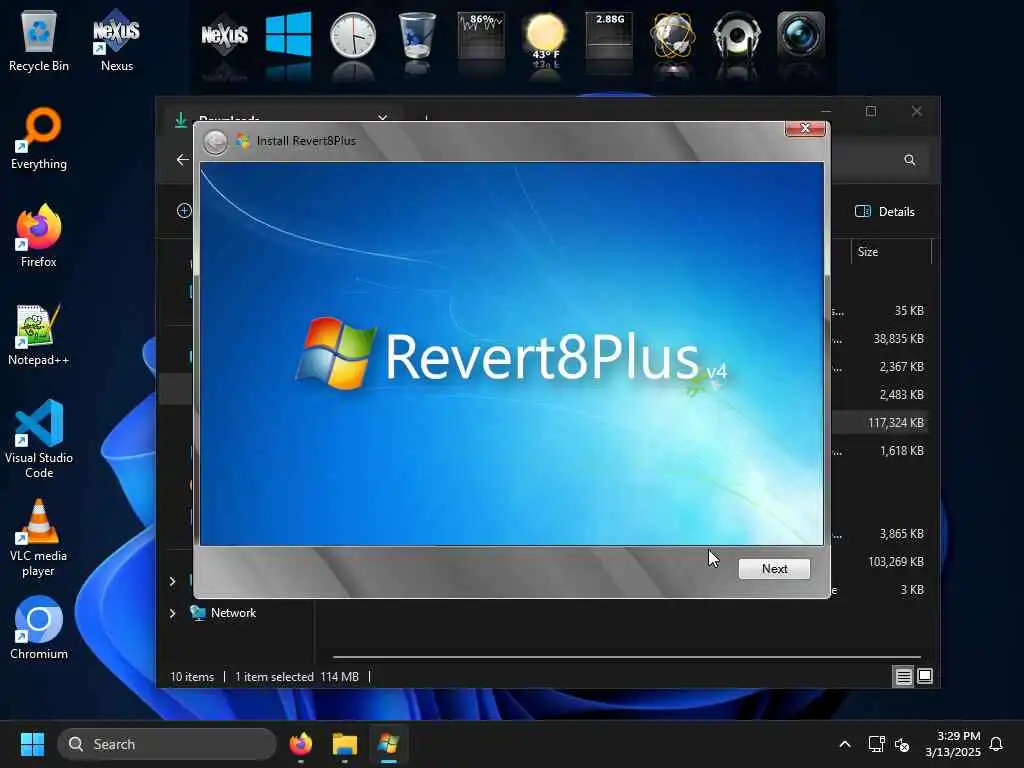Viewport: 1024px width, 768px height.
Task: Close the Downloads tab in Explorer
Action: (382, 118)
